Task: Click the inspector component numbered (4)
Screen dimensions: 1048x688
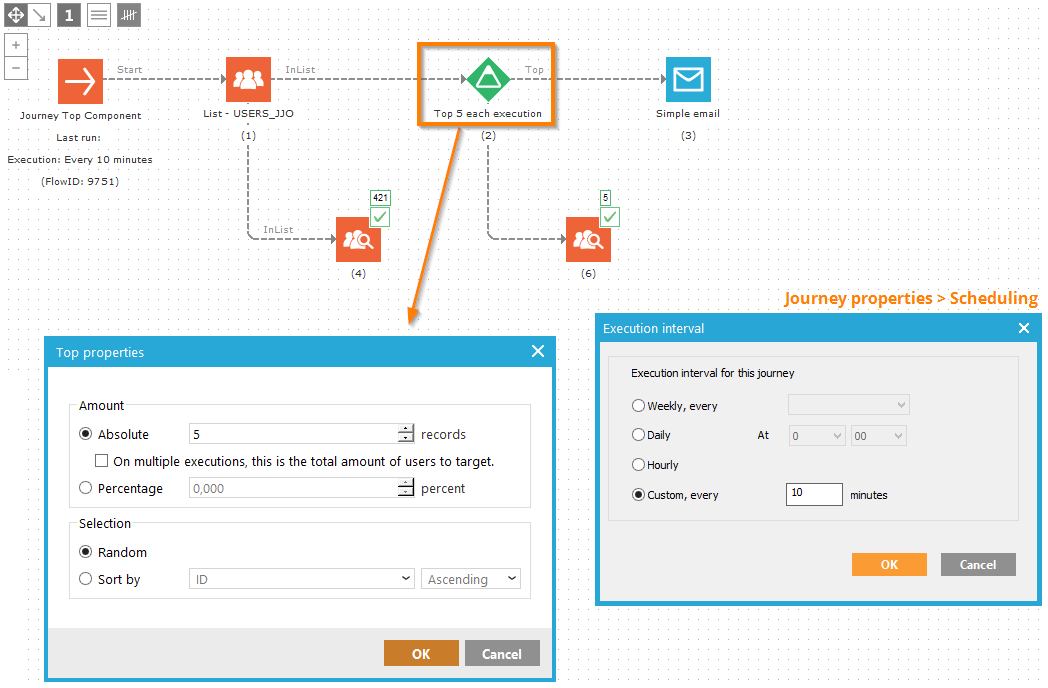Action: (358, 240)
